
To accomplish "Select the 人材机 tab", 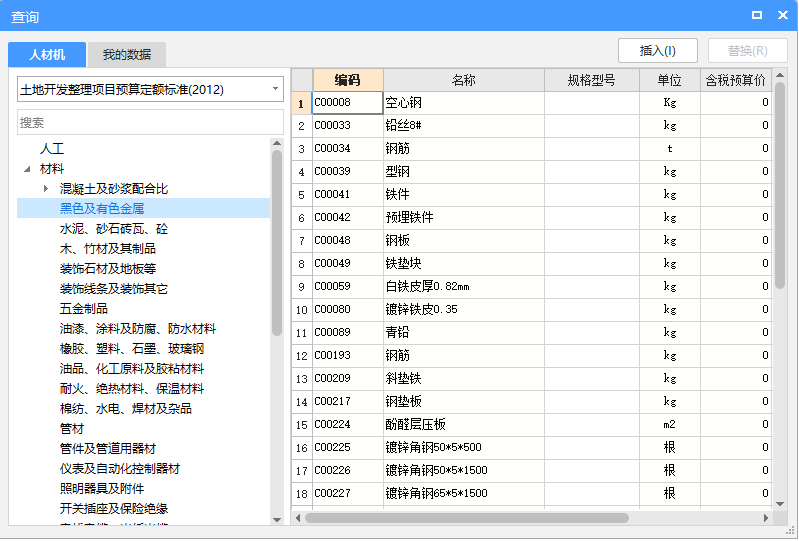I will pyautogui.click(x=47, y=54).
